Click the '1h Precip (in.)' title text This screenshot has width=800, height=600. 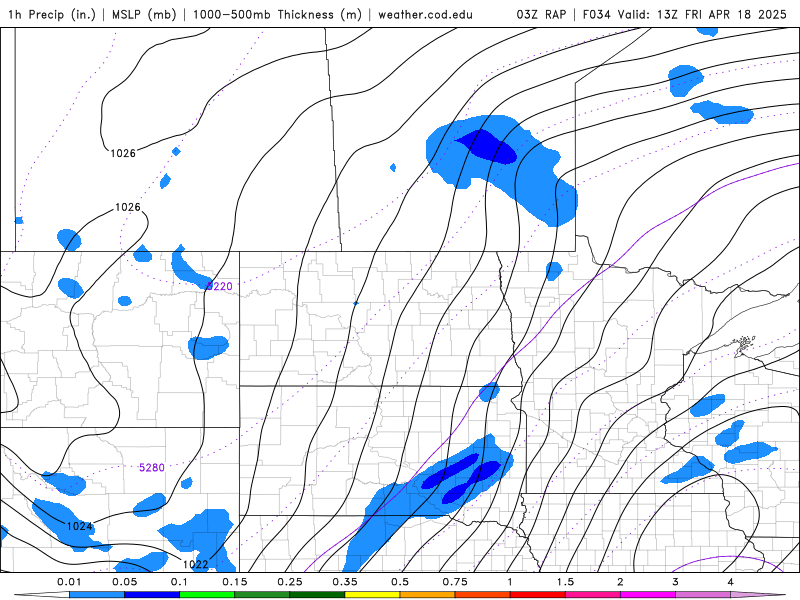coord(52,14)
